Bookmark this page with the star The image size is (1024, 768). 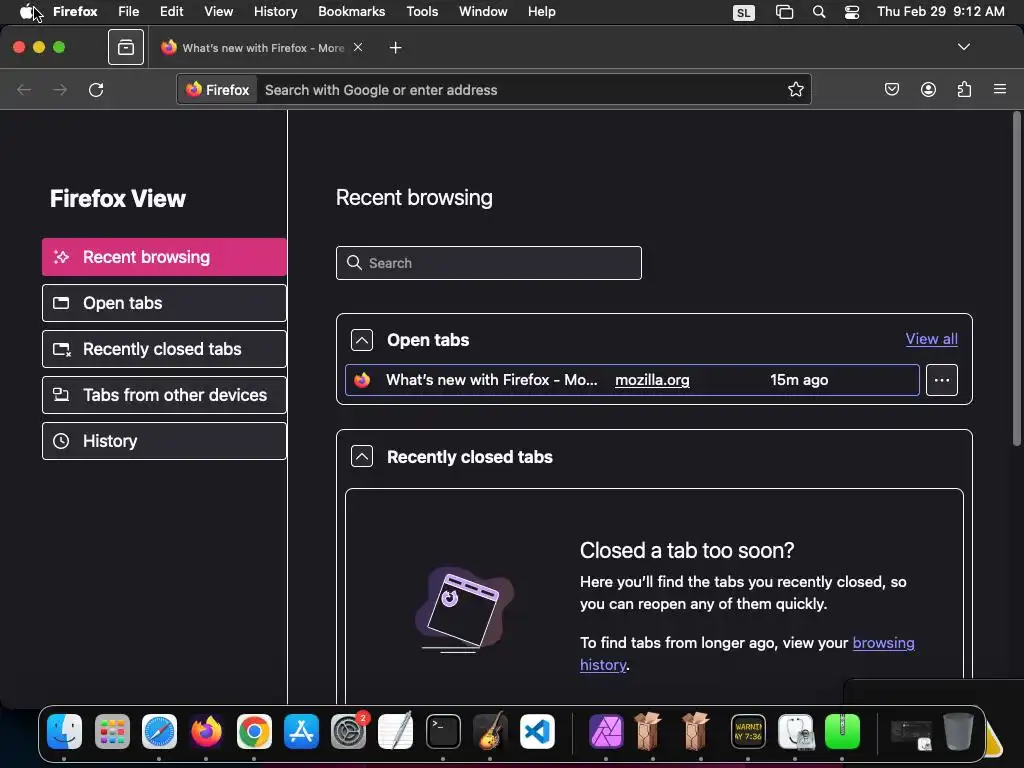[795, 89]
